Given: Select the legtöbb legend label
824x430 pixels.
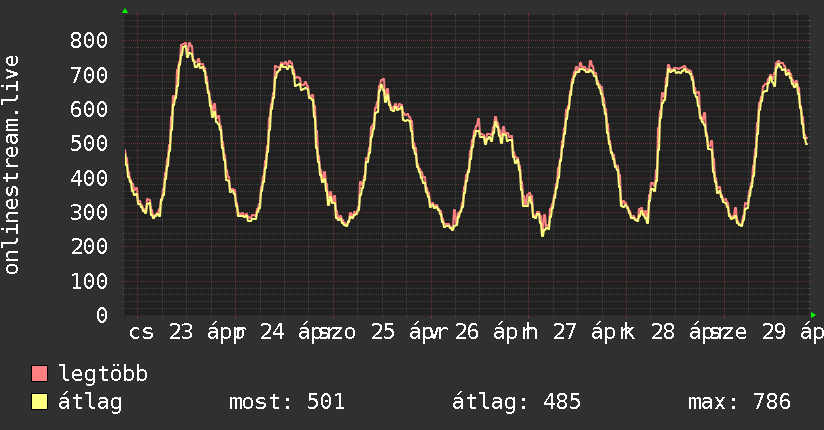Looking at the screenshot, I should (x=103, y=373).
